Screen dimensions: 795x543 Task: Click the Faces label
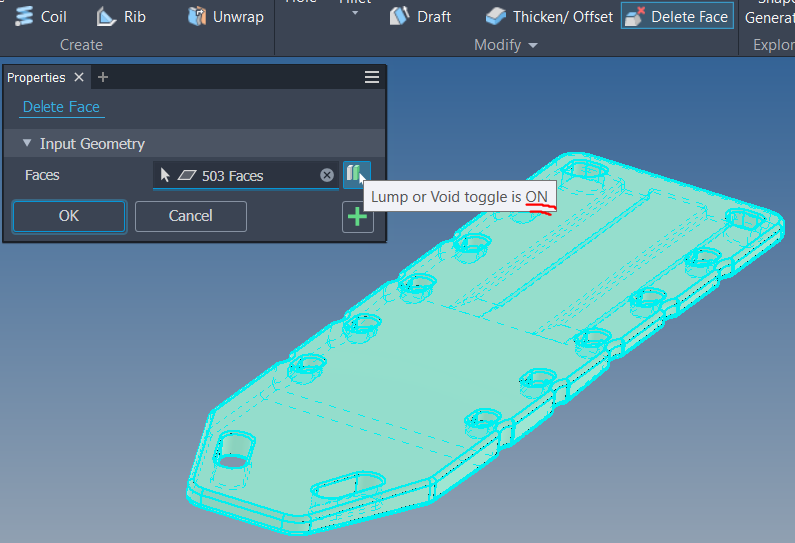pos(42,175)
